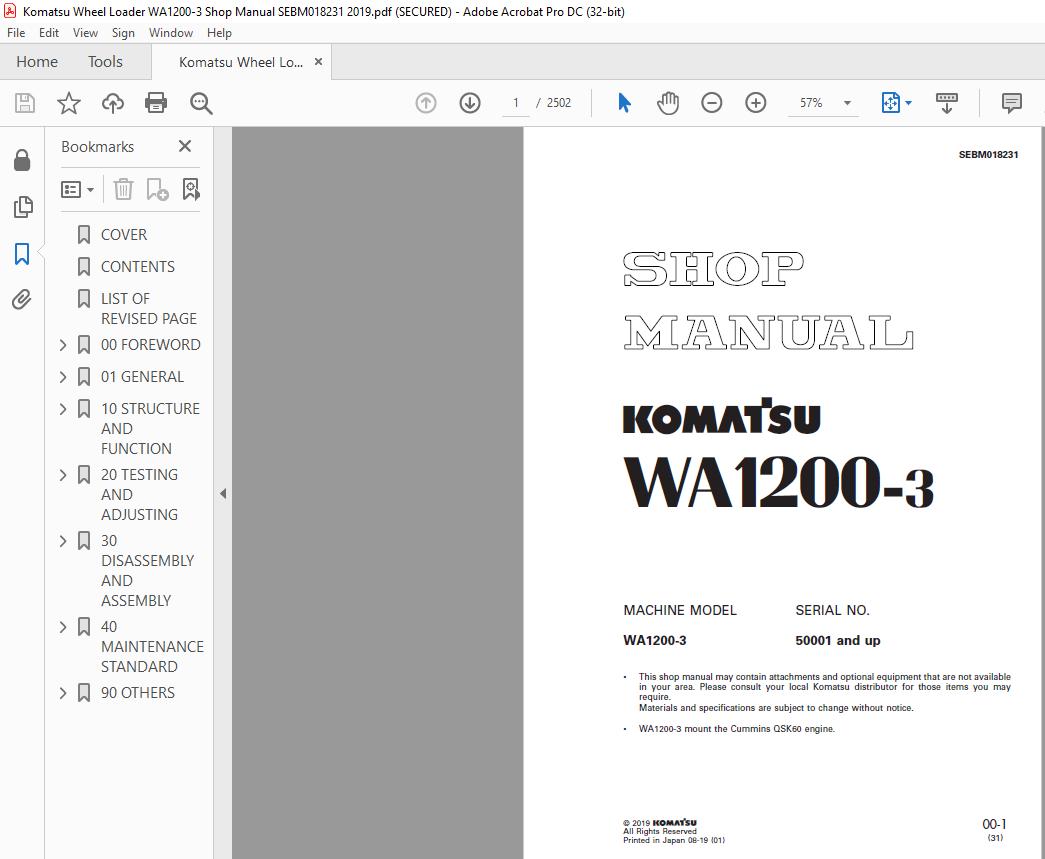Open the File menu
The height and width of the screenshot is (859, 1045).
click(16, 33)
